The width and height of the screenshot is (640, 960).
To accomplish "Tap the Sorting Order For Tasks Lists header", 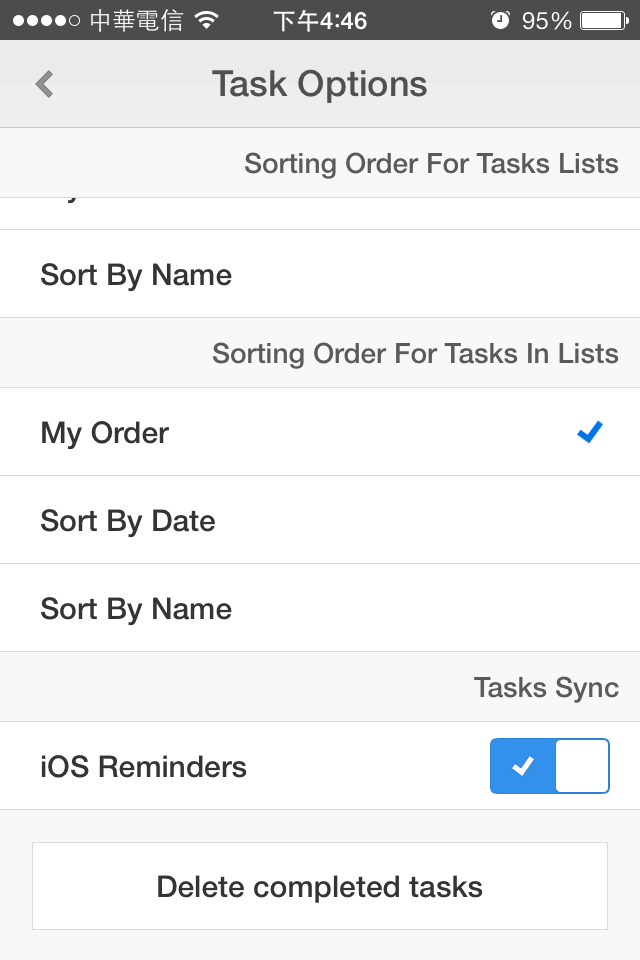I will [431, 163].
